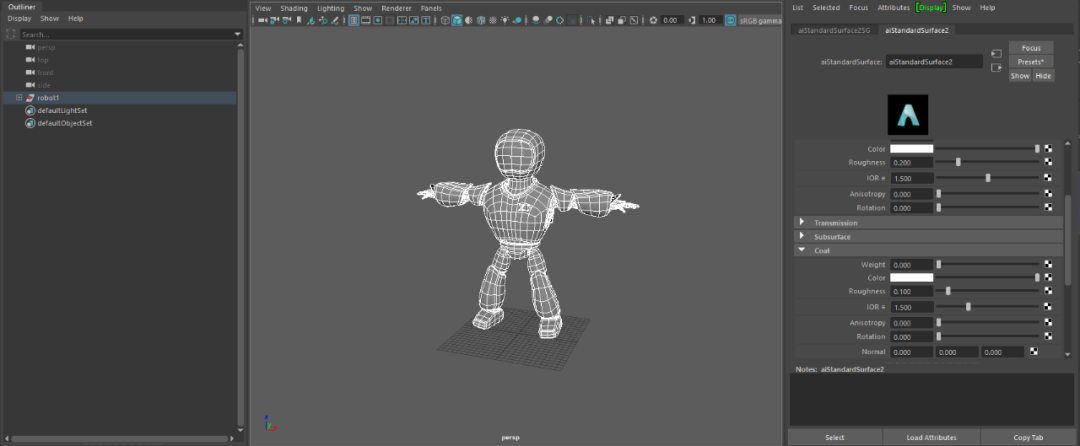Open the viewport Panels menu
This screenshot has width=1080, height=446.
(431, 8)
